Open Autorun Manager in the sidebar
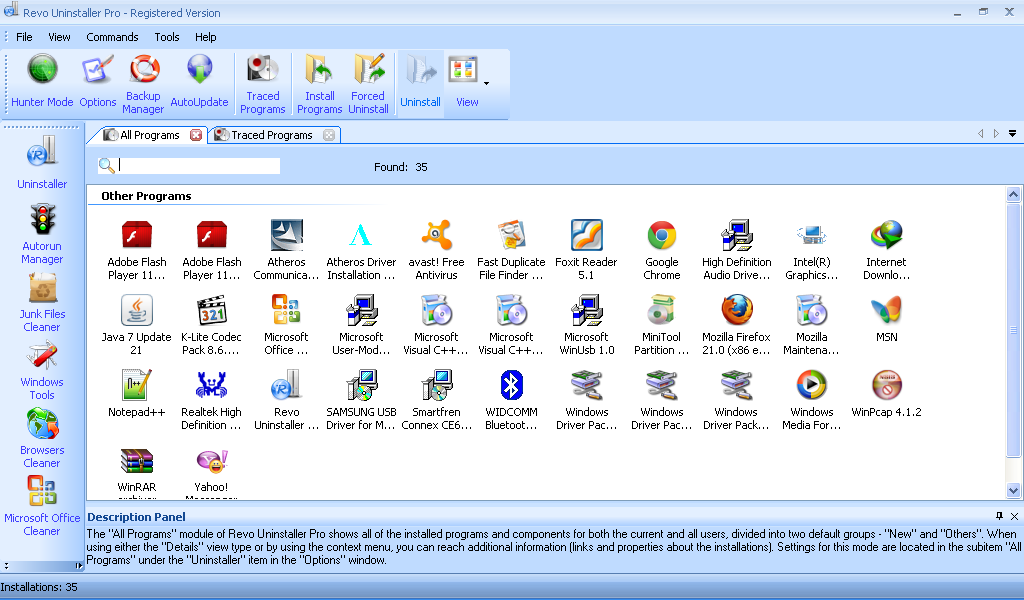 tap(42, 234)
